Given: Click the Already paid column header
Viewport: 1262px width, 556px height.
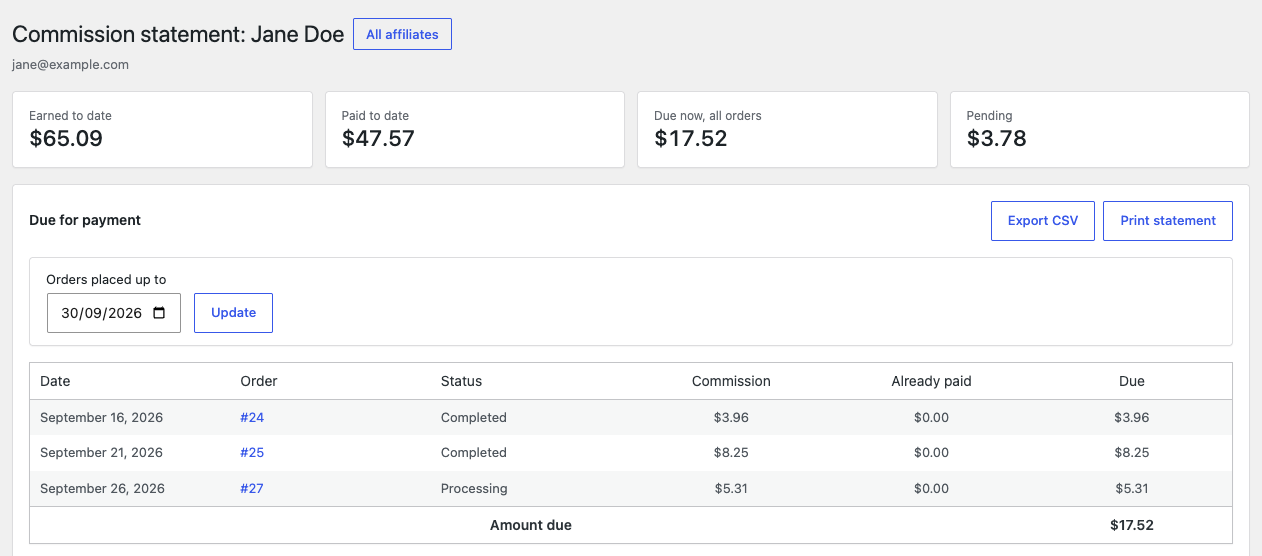Looking at the screenshot, I should (x=931, y=381).
